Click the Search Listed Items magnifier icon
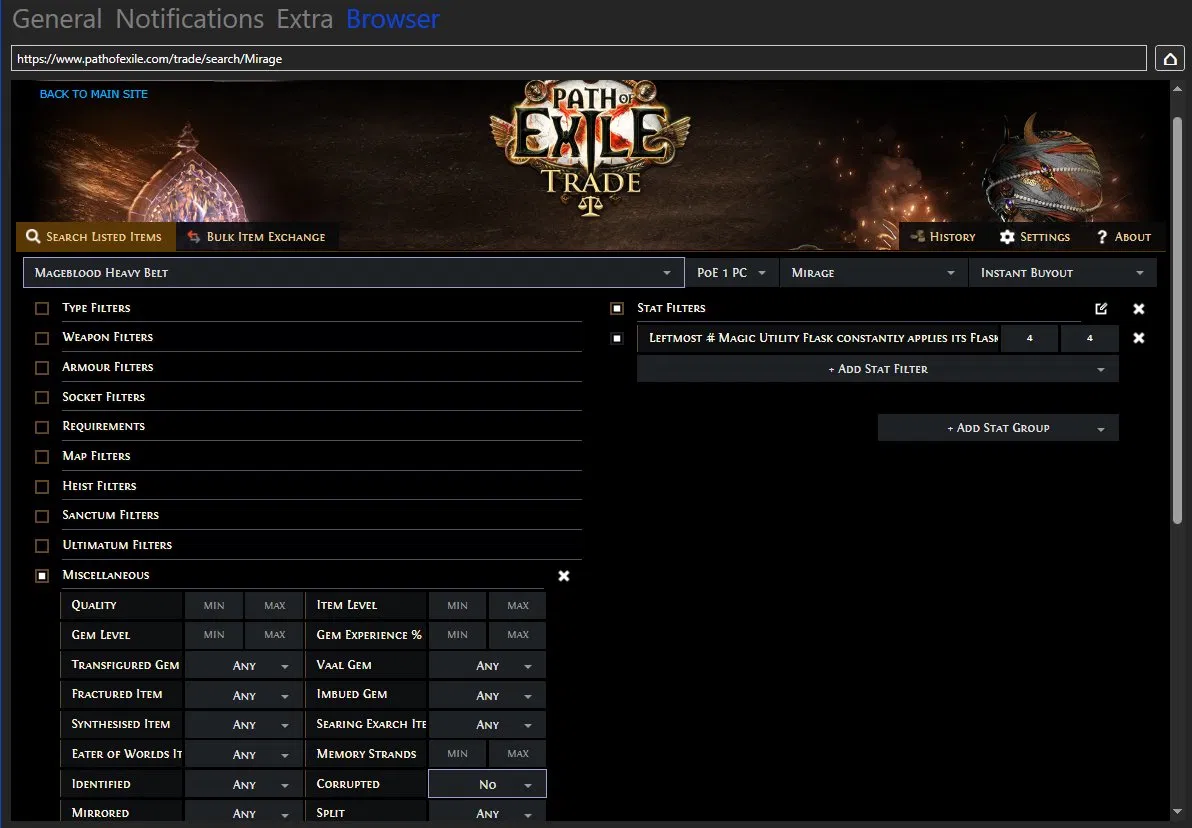The width and height of the screenshot is (1192, 828). (33, 236)
